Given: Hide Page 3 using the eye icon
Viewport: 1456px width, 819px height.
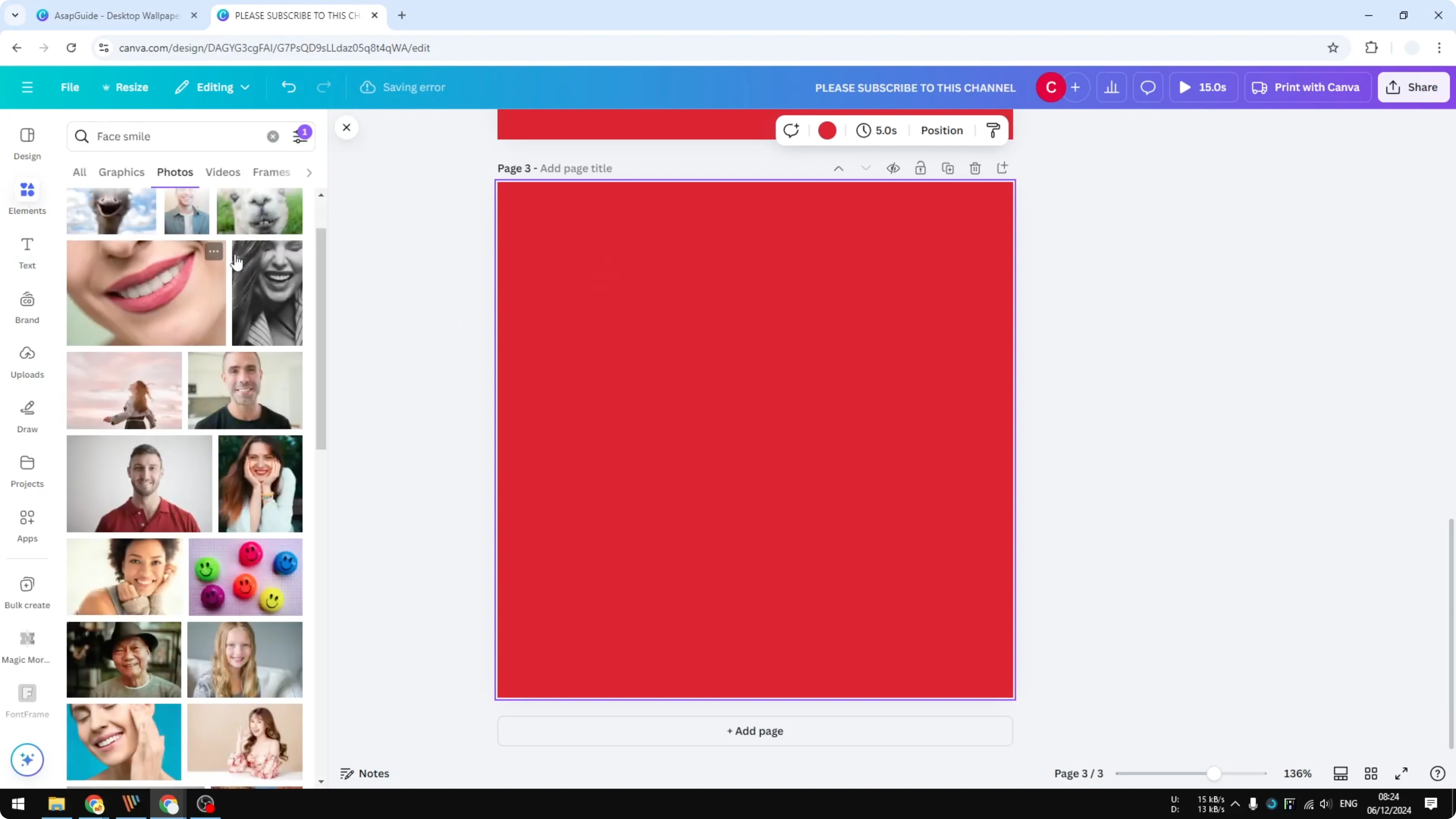Looking at the screenshot, I should pos(893,168).
